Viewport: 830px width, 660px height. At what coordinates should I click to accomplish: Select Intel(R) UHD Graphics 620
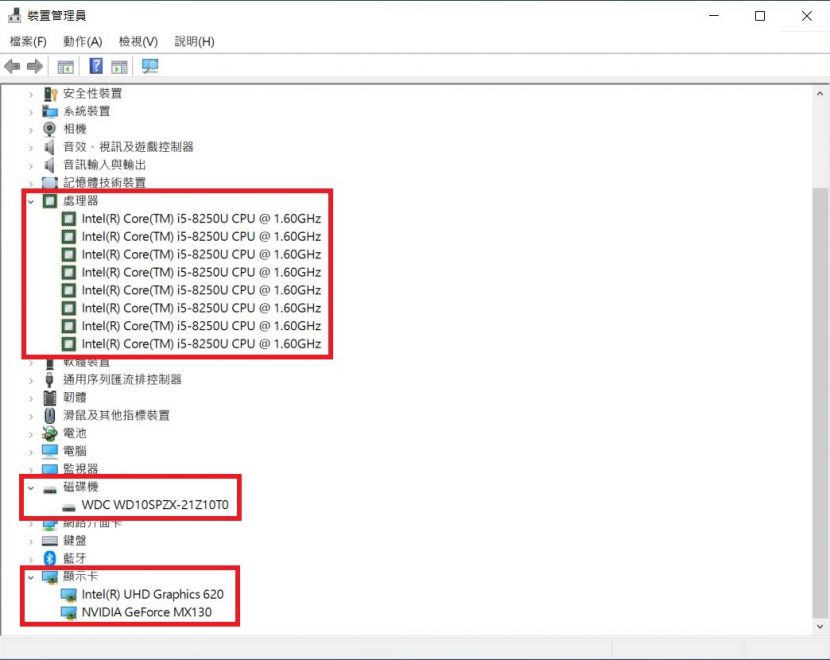152,594
